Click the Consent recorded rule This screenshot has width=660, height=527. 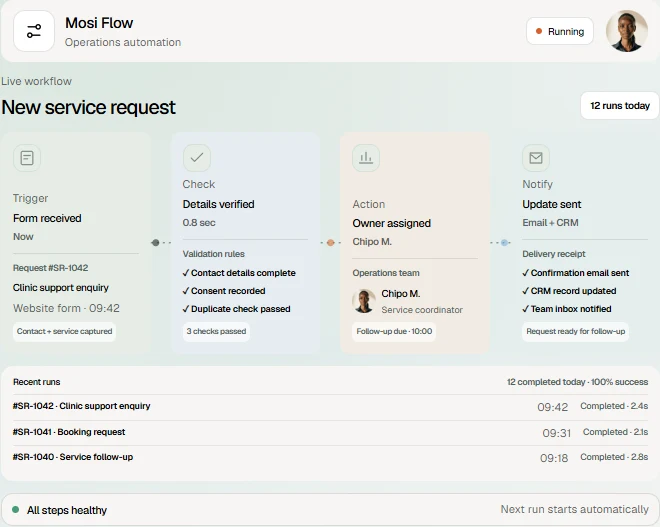coord(224,291)
